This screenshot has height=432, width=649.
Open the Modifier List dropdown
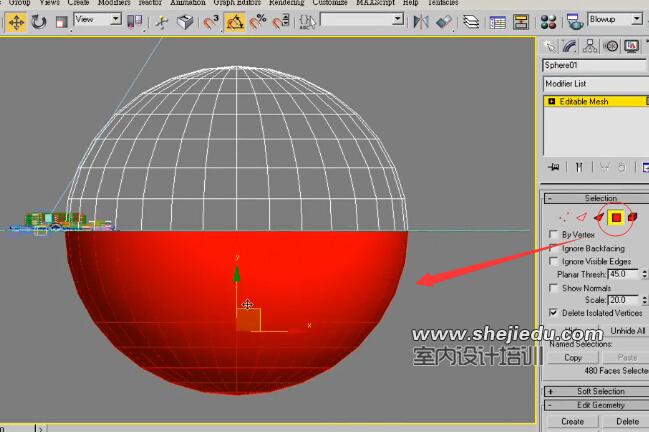596,84
